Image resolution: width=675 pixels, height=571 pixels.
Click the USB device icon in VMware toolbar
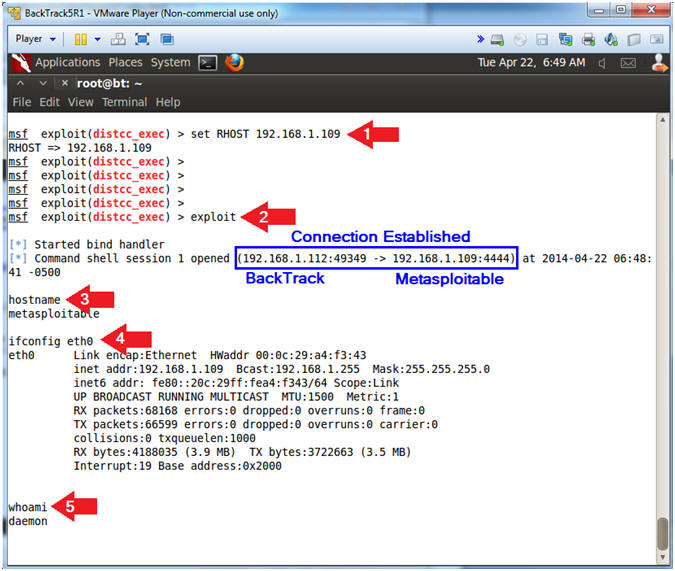(x=634, y=40)
